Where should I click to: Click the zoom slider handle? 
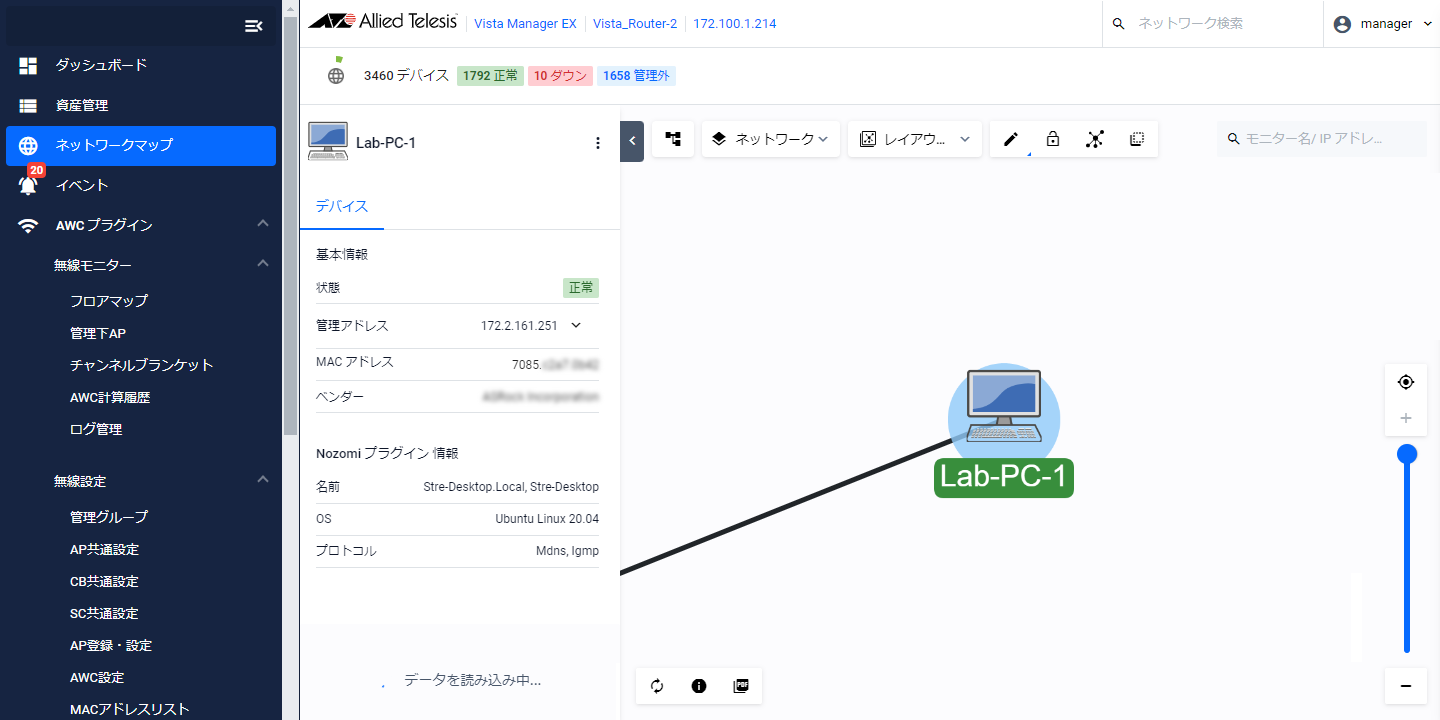pos(1407,455)
